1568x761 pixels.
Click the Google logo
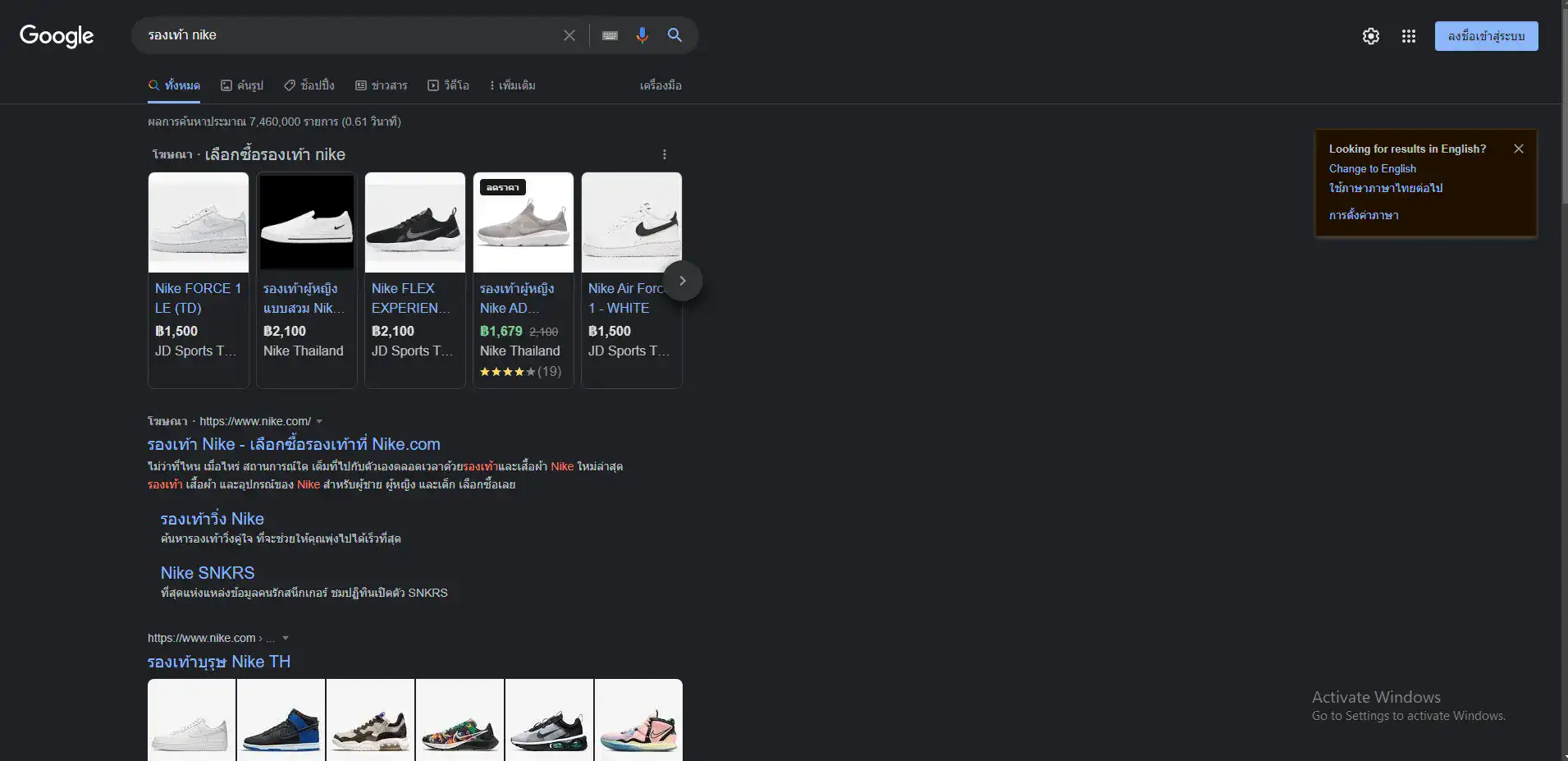pos(57,36)
